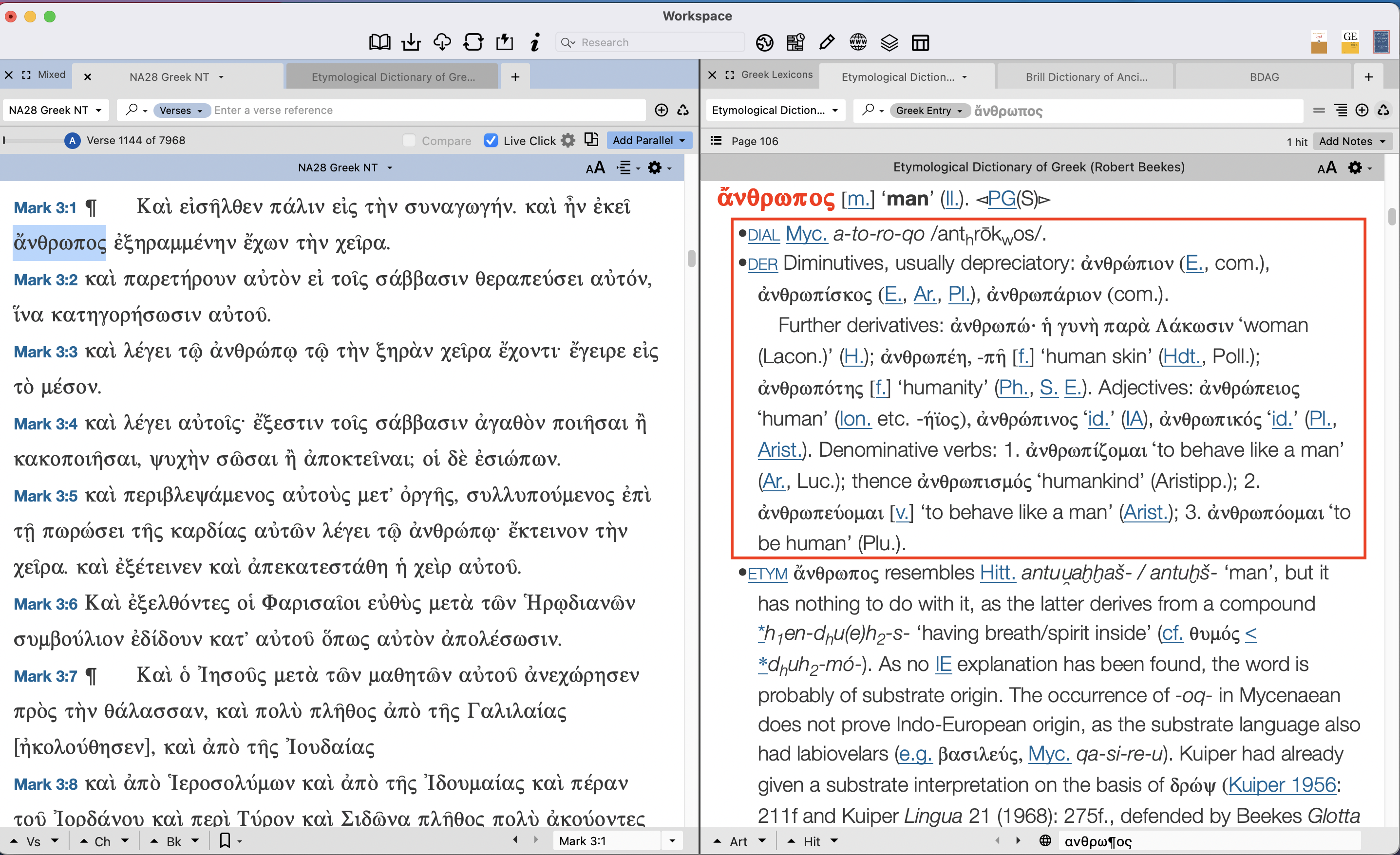
Task: Open the Library book icon in toolbar
Action: (379, 43)
